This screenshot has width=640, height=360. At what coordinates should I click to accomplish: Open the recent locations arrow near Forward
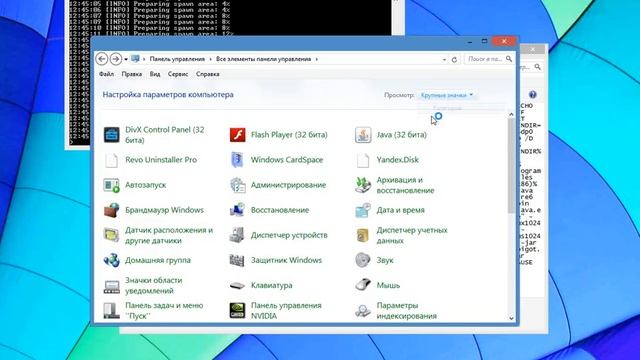(126, 60)
